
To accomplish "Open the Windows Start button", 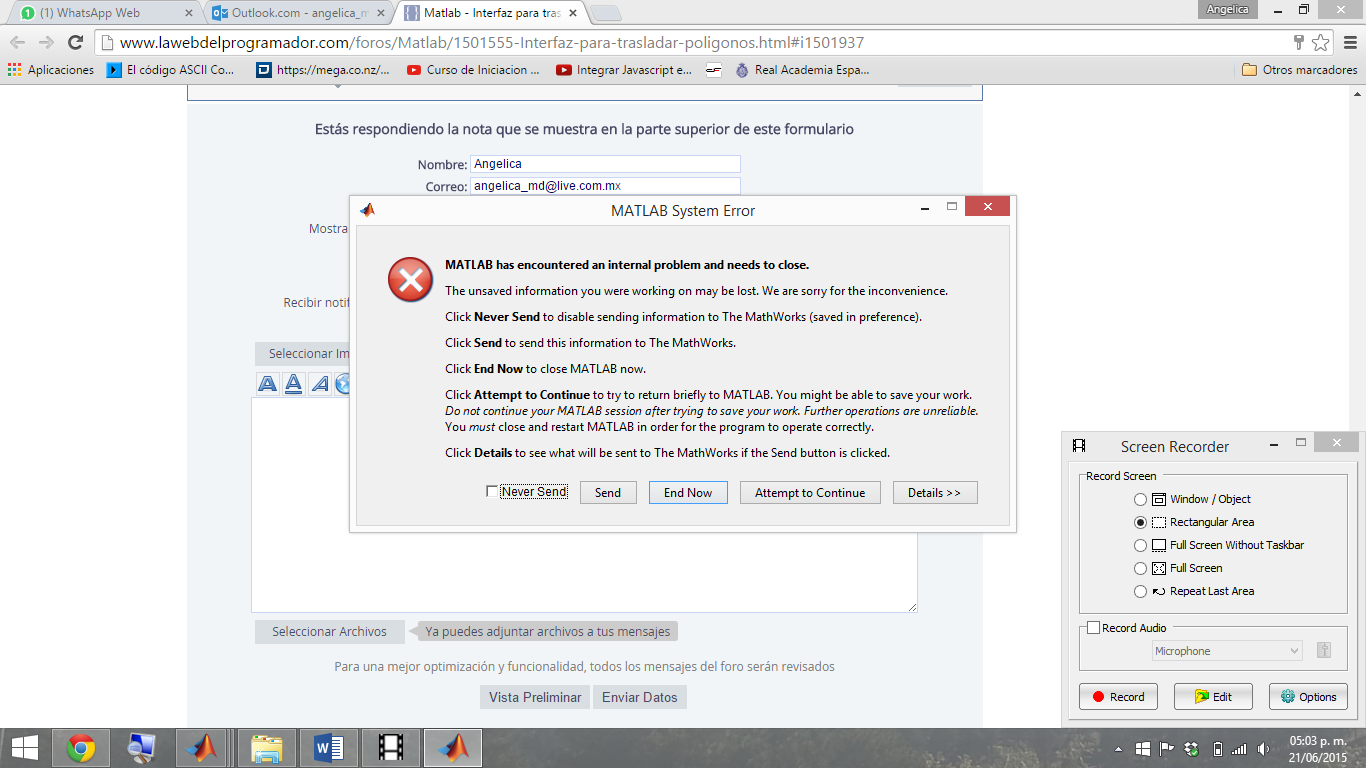I will pyautogui.click(x=25, y=748).
